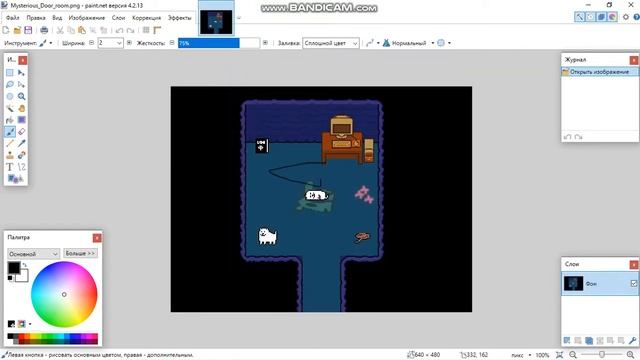Screen dimensions: 640x360
Task: Select the Eraser tool
Action: coord(22,132)
